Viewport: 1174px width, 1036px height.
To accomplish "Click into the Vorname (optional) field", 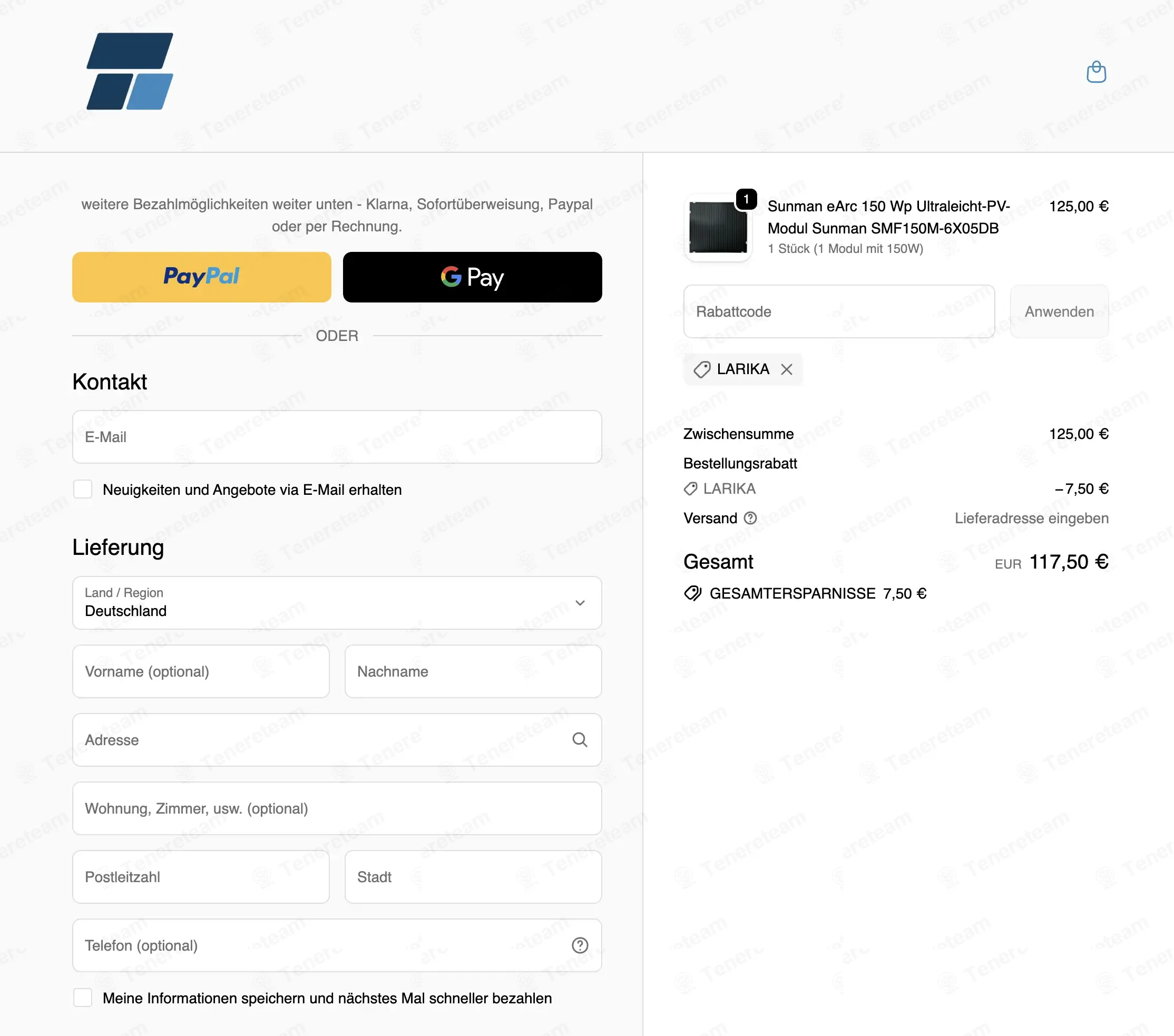I will [x=201, y=671].
